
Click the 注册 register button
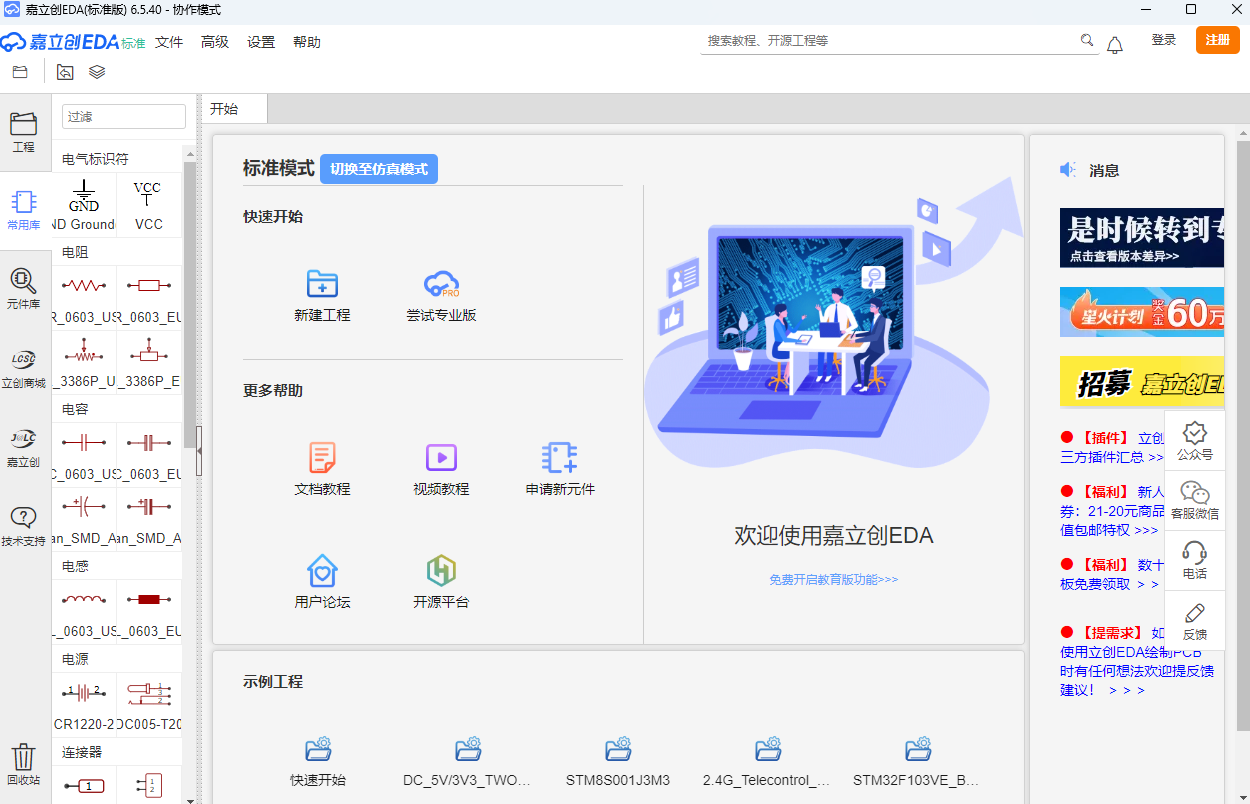coord(1216,40)
